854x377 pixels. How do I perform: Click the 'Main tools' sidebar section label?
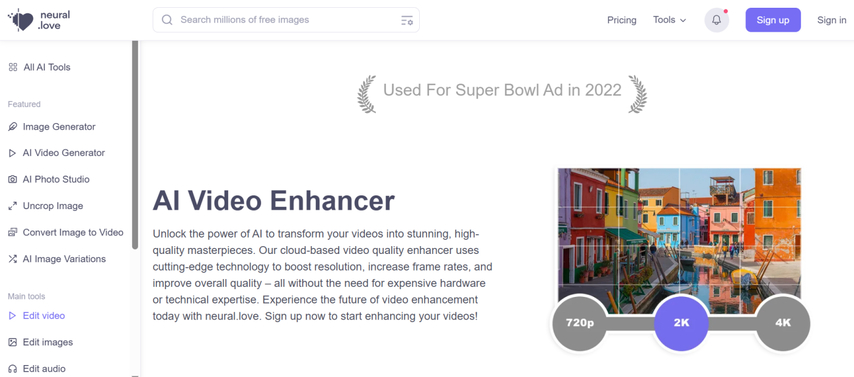(x=26, y=296)
